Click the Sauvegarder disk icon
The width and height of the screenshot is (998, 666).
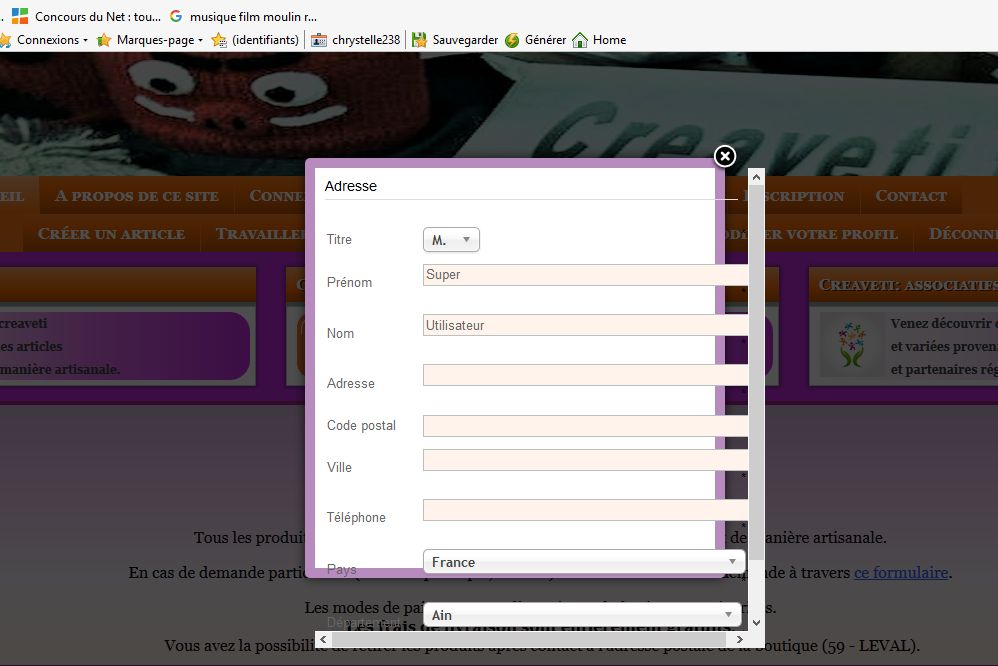pos(419,40)
